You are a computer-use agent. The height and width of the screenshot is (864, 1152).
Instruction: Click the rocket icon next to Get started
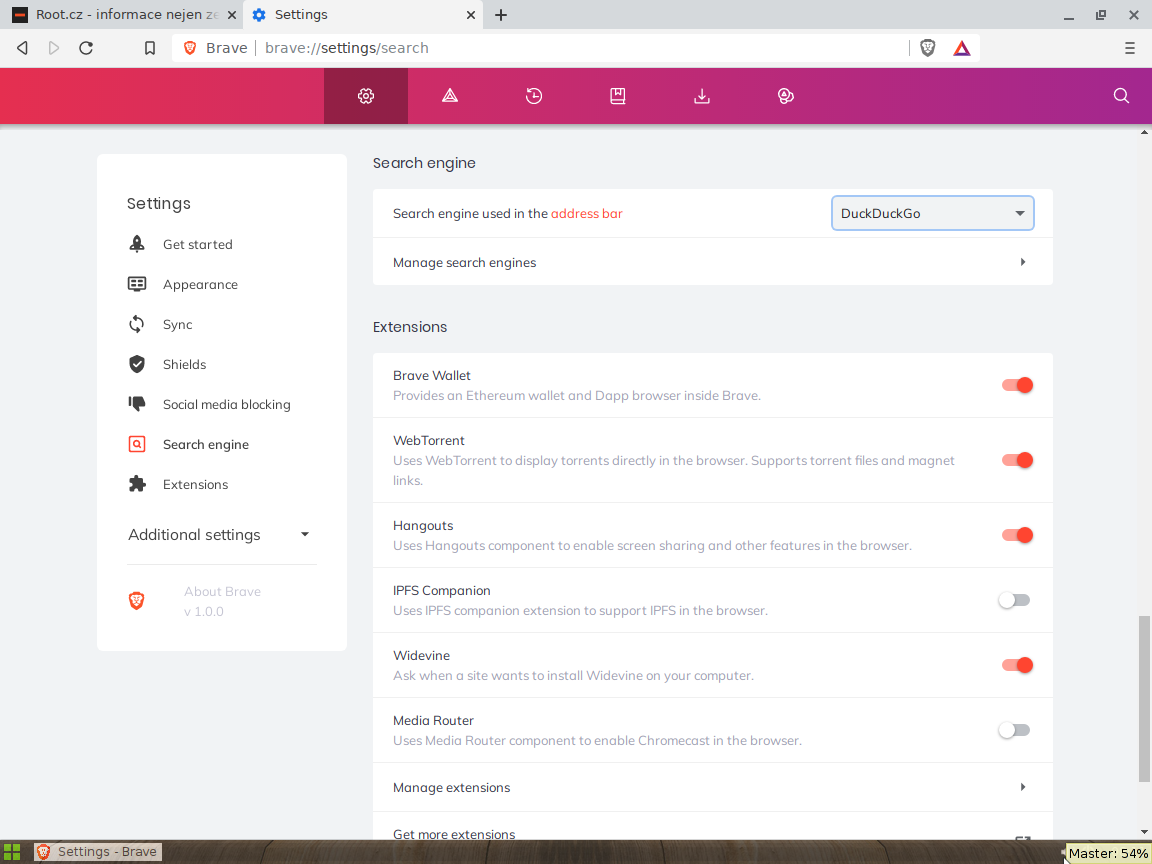[137, 244]
